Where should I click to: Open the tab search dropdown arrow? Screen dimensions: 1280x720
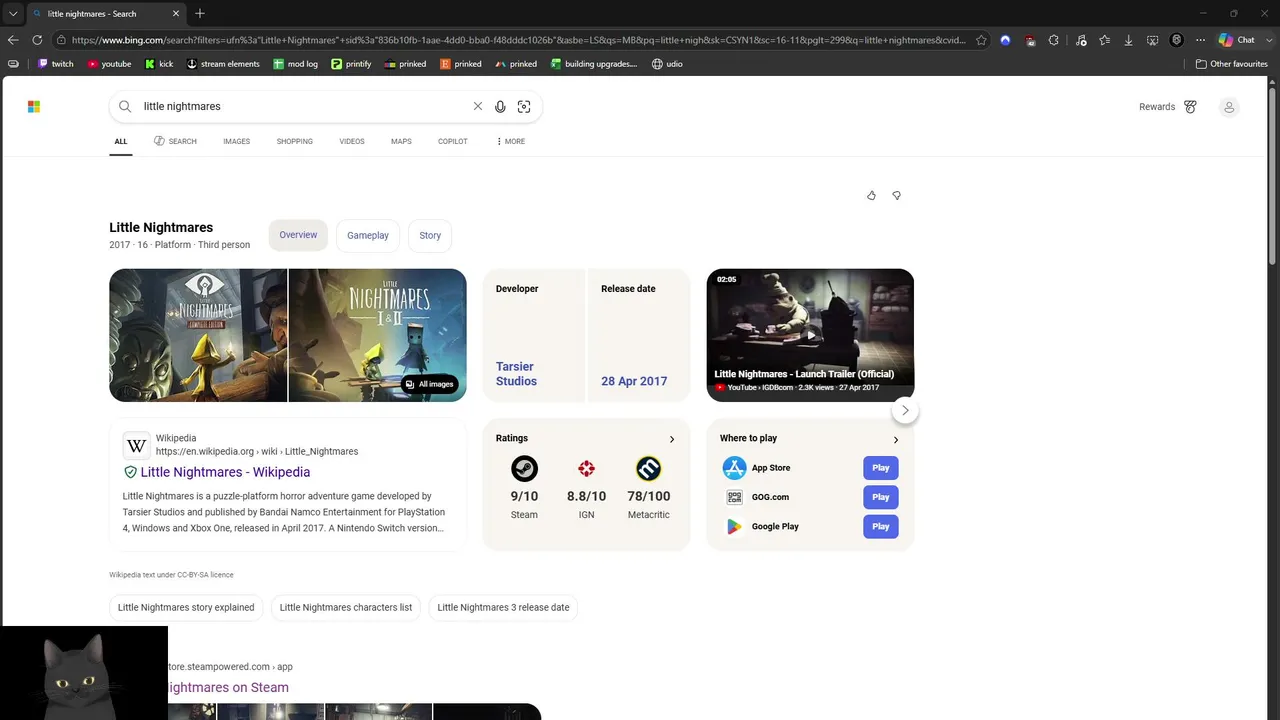coord(13,14)
